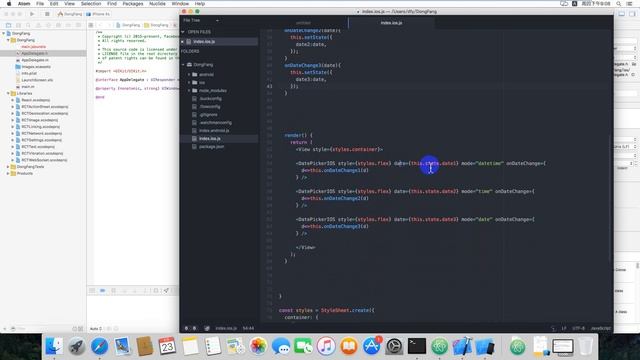Viewport: 640px width, 360px height.
Task: Open iTunes music icon in Dock
Action: tap(326, 347)
